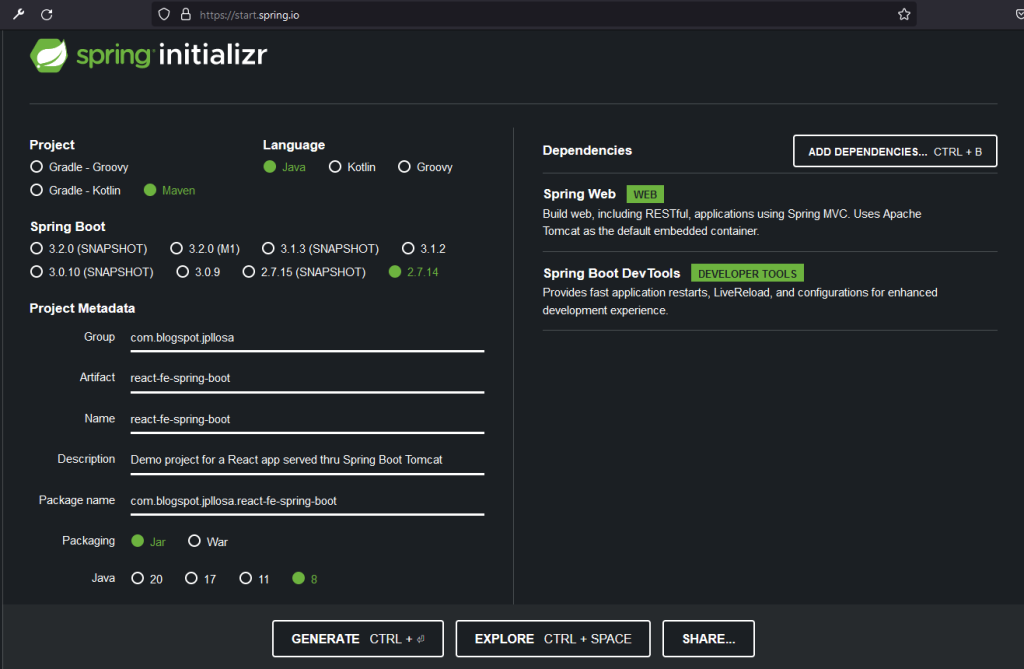Image resolution: width=1024 pixels, height=669 pixels.
Task: Select Spring Boot 3.0.9 option
Action: point(183,271)
